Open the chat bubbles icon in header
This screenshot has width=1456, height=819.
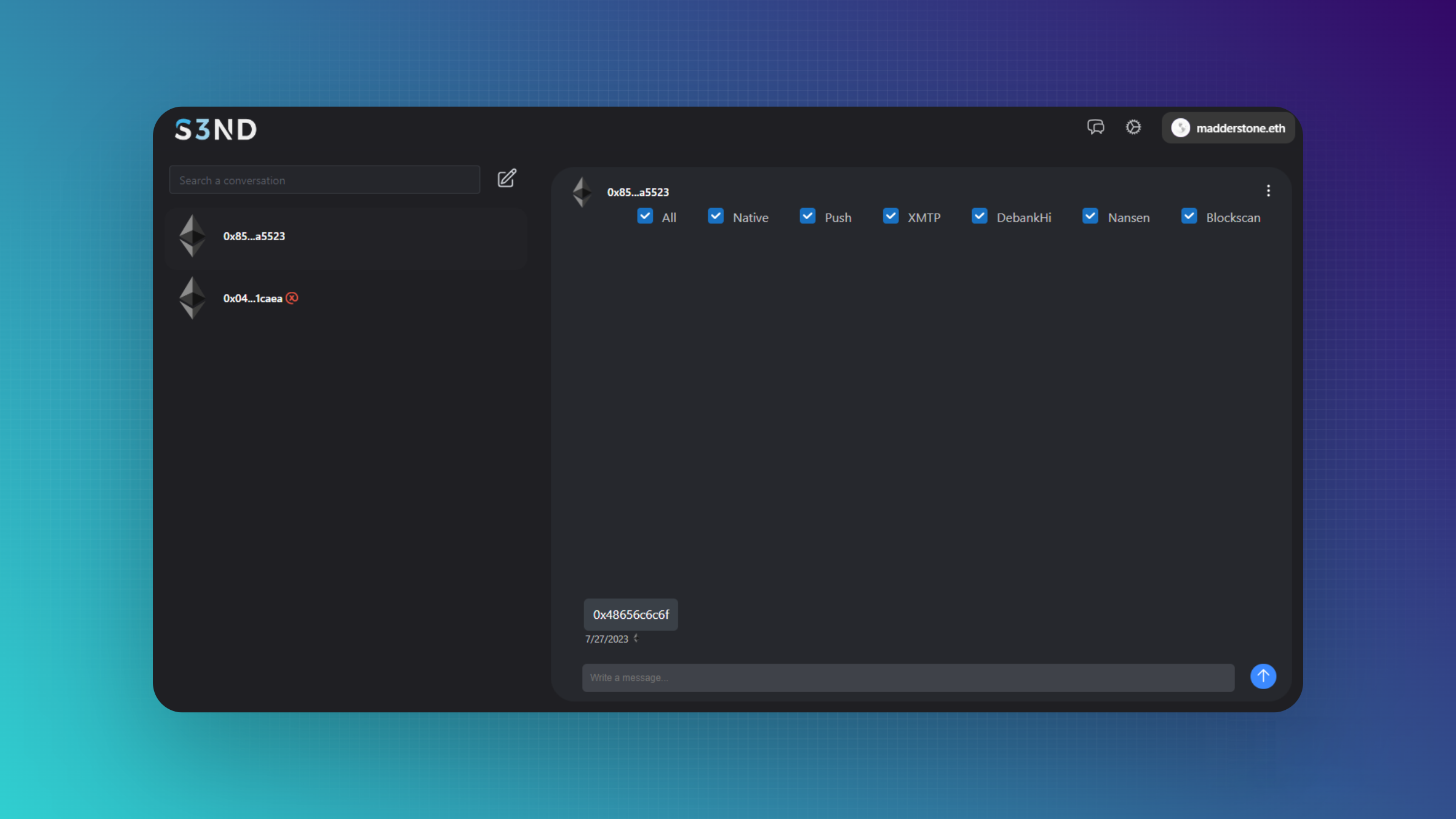coord(1095,127)
